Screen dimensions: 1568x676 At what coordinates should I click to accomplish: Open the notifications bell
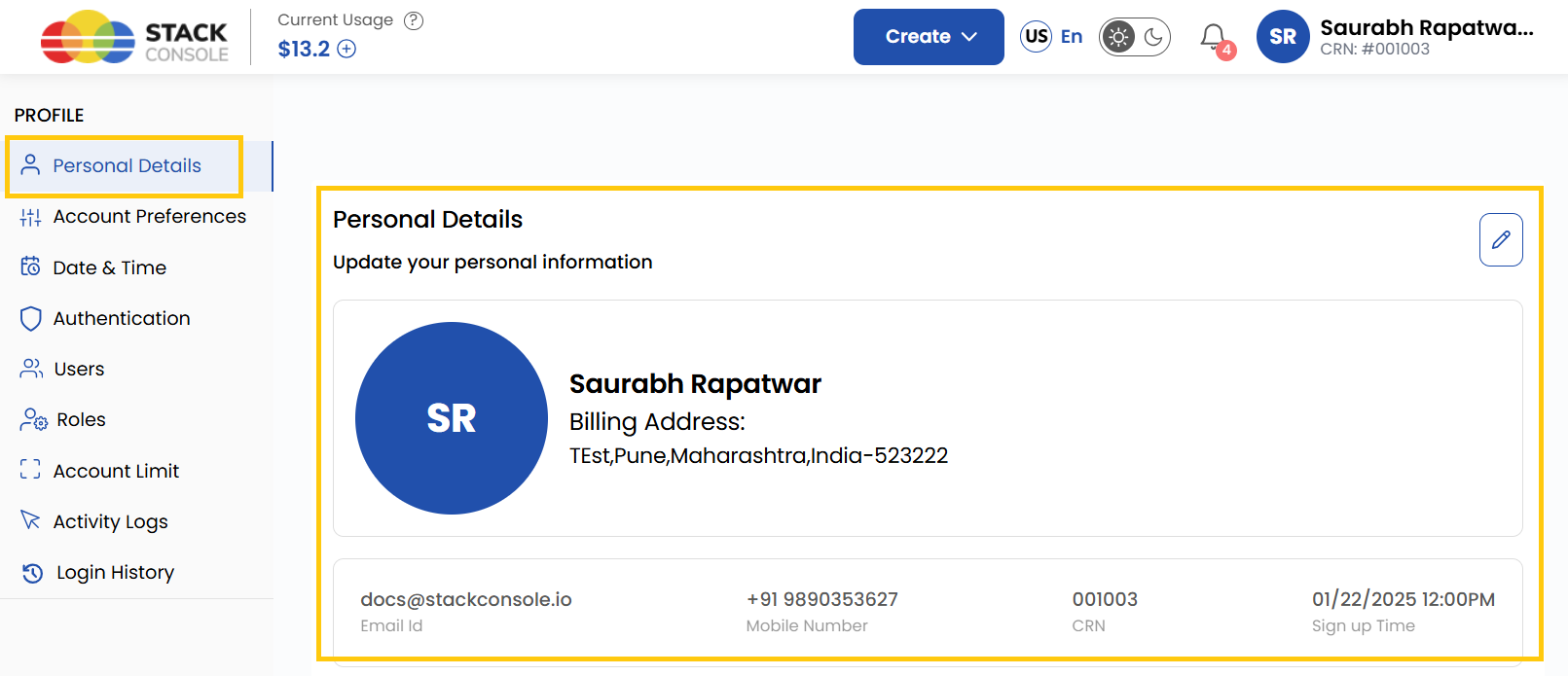click(1213, 36)
